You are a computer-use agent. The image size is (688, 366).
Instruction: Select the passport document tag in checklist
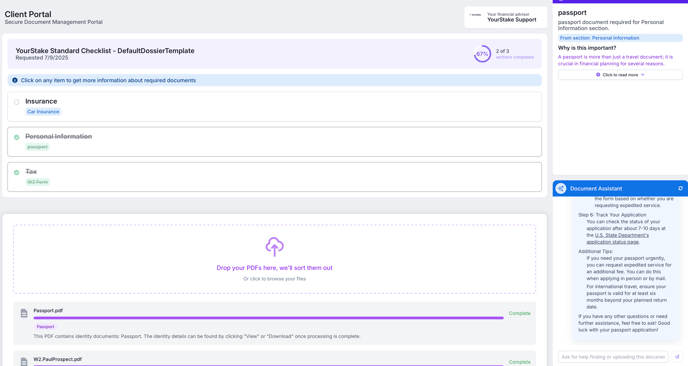click(x=37, y=147)
